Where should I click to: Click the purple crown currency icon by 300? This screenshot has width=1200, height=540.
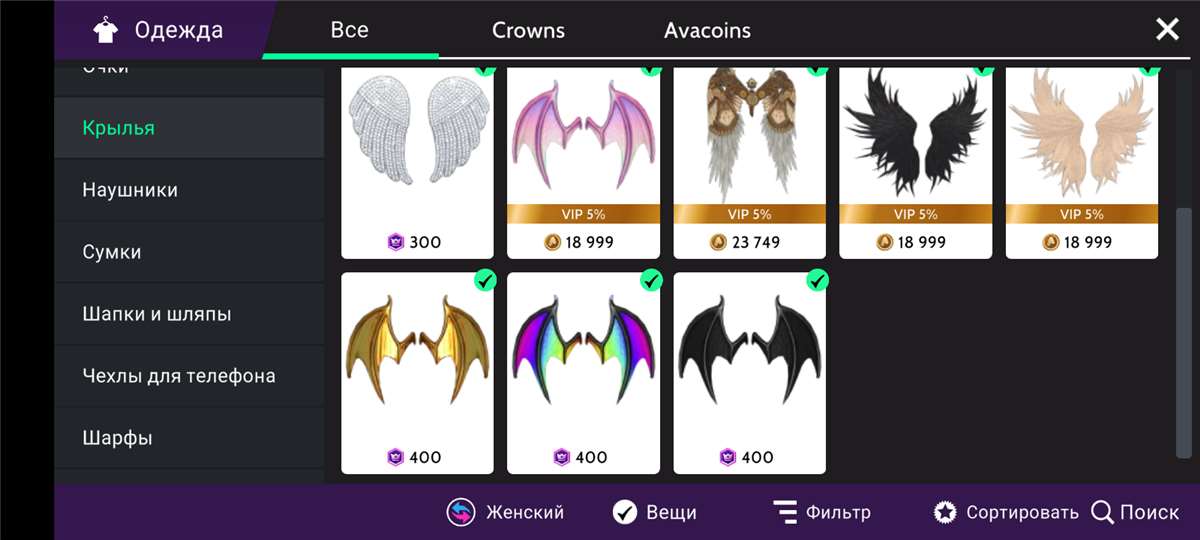[395, 242]
